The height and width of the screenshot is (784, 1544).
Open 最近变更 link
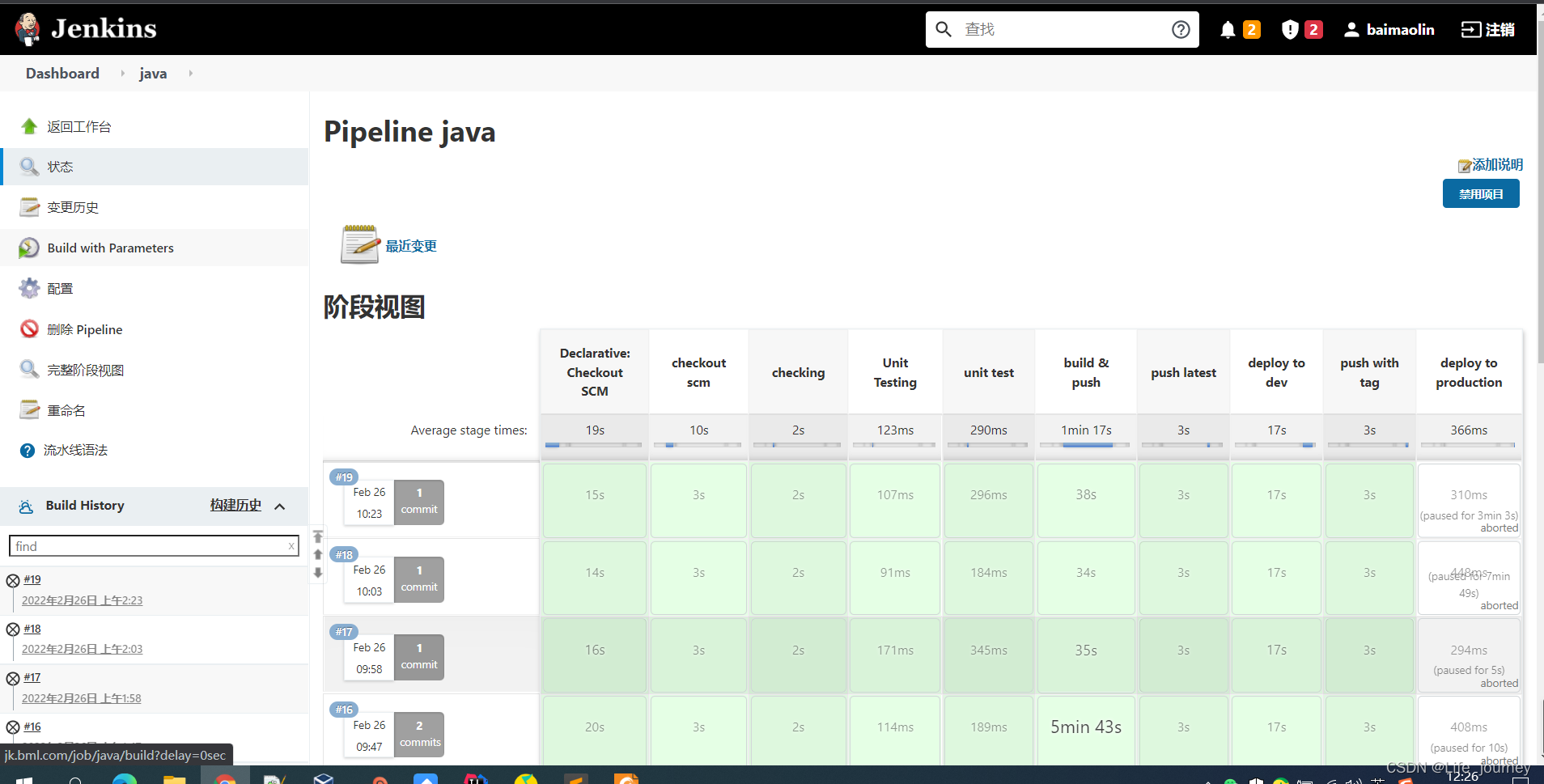(x=411, y=246)
